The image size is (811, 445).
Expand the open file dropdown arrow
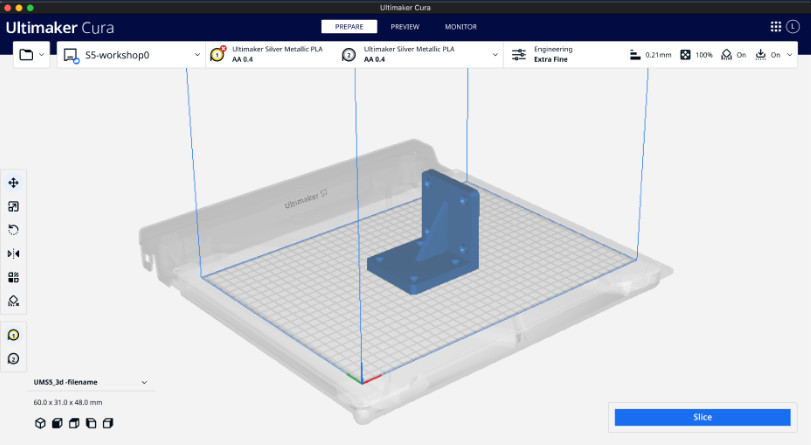pyautogui.click(x=42, y=55)
